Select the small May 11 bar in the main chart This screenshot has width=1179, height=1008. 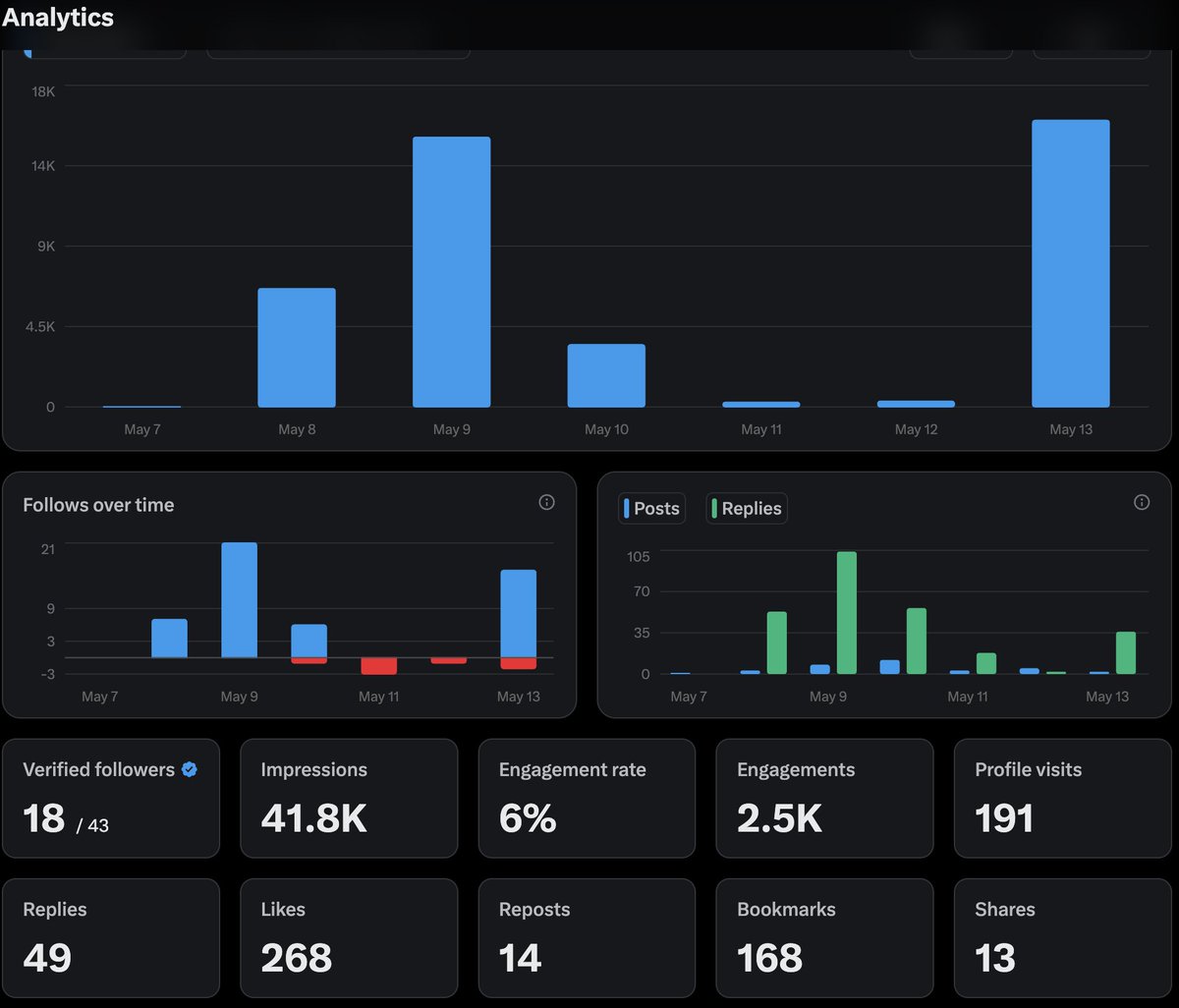(x=761, y=404)
